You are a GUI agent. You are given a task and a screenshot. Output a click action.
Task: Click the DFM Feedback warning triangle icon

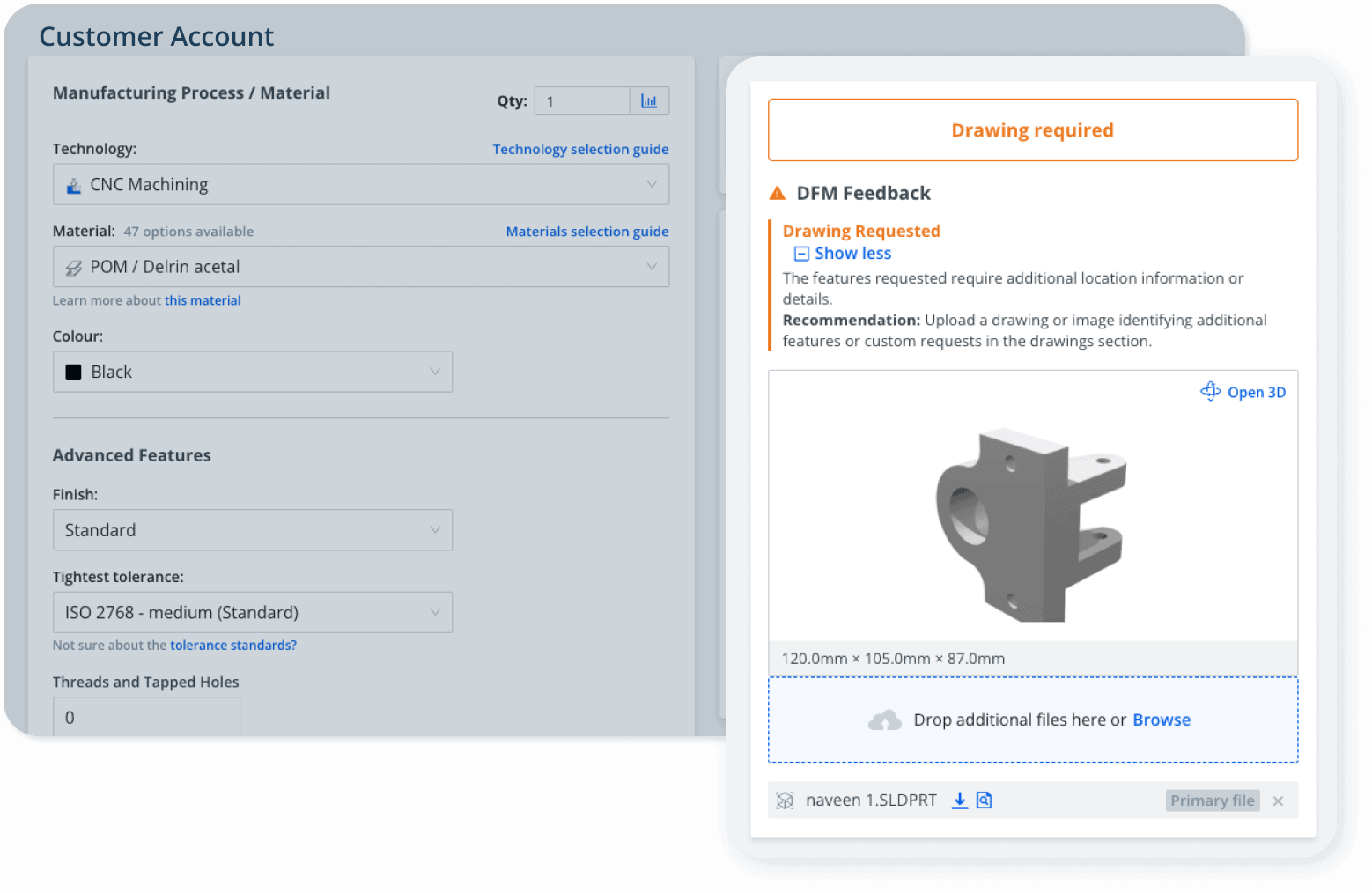pos(778,192)
